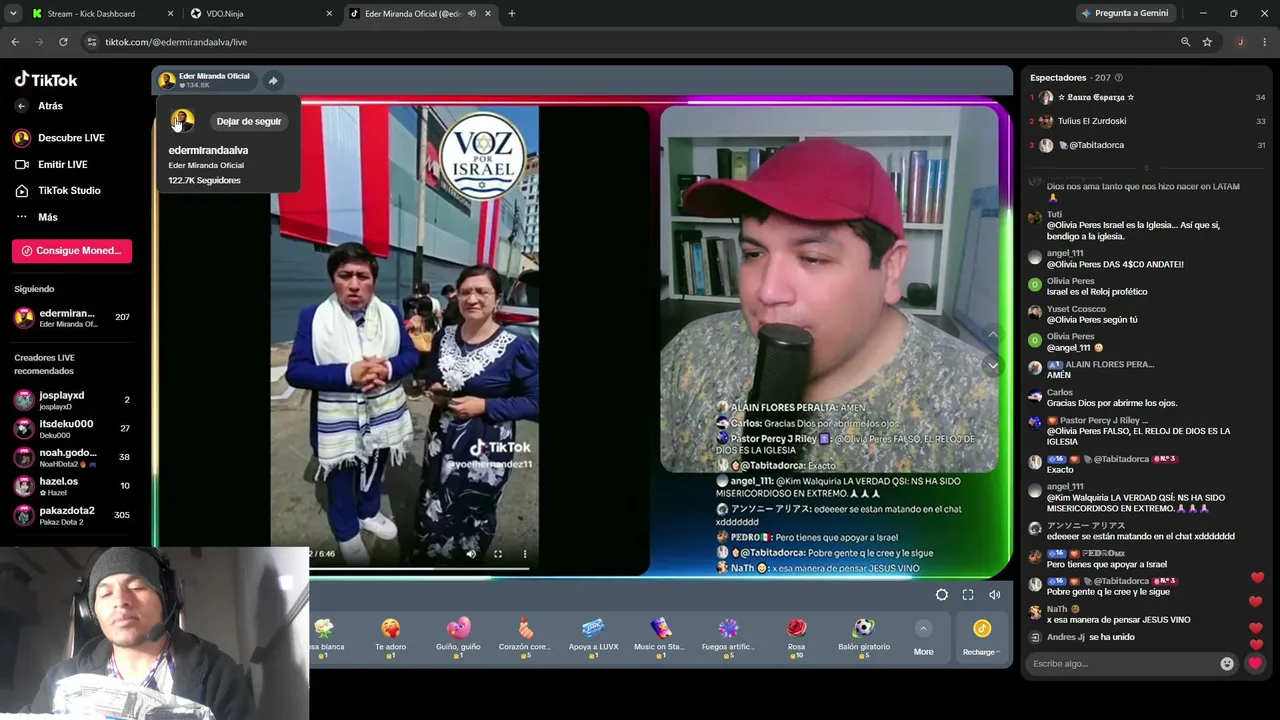Screen dimensions: 1280x720
Task: Open edermirandaalva profile name link
Action: pyautogui.click(x=208, y=150)
